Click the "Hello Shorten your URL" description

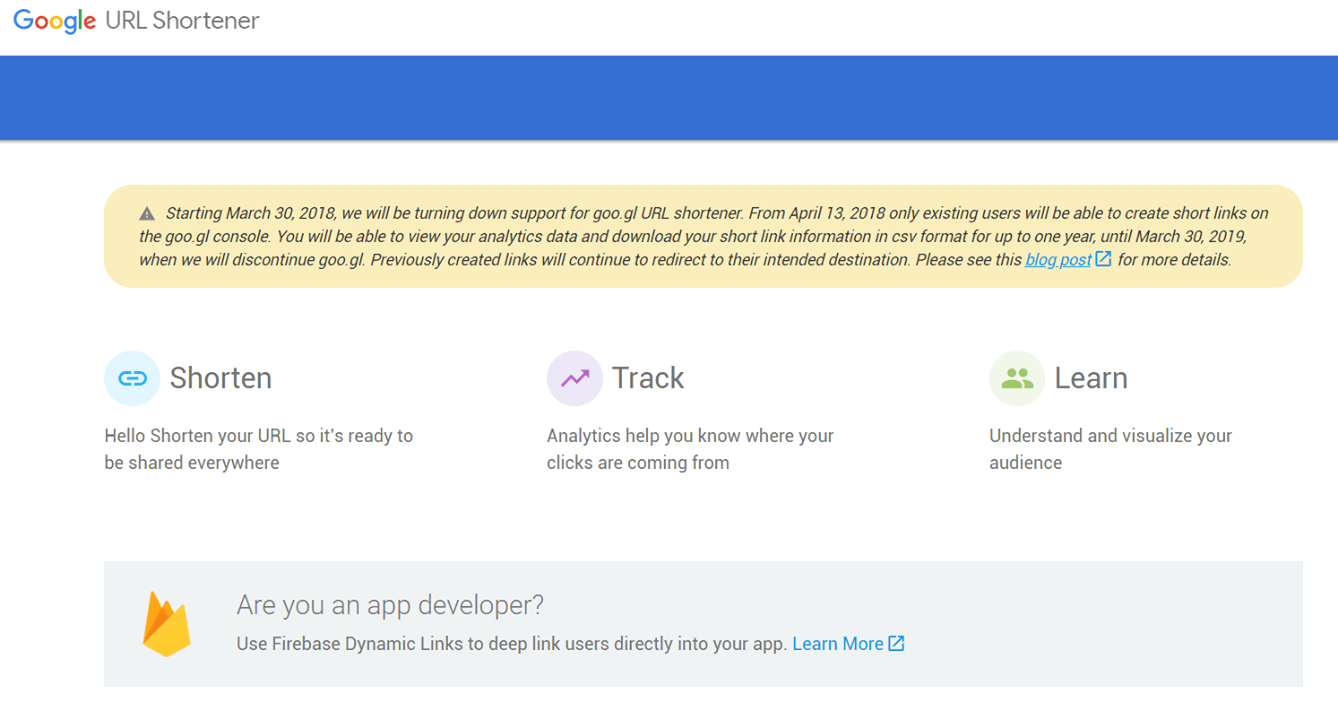[258, 449]
